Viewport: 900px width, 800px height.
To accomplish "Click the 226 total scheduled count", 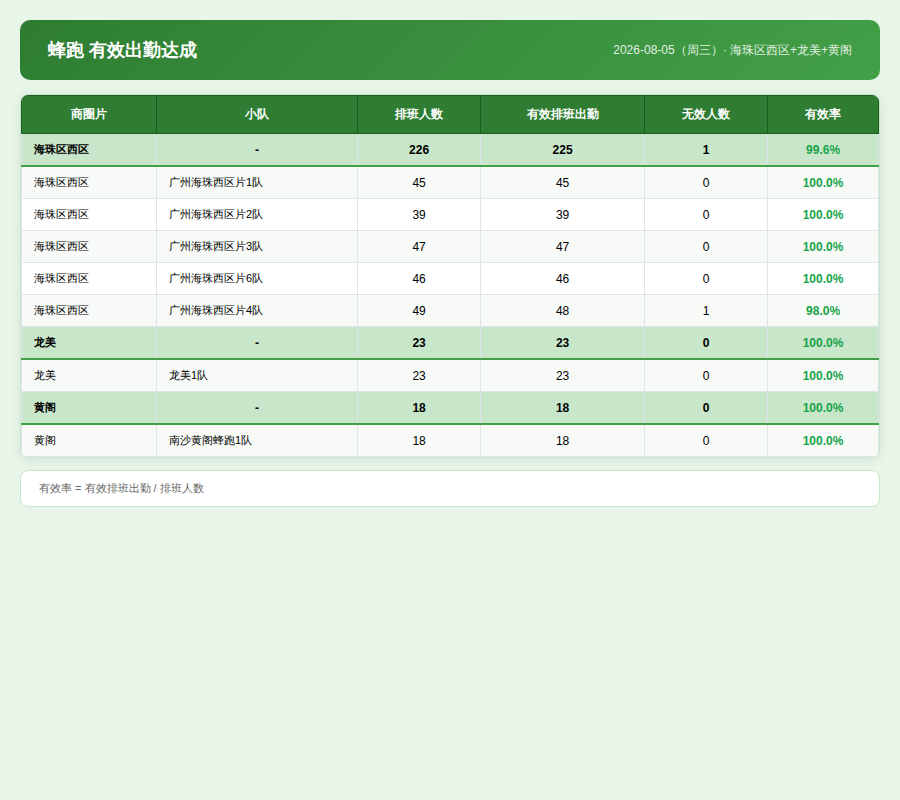I will click(x=419, y=150).
